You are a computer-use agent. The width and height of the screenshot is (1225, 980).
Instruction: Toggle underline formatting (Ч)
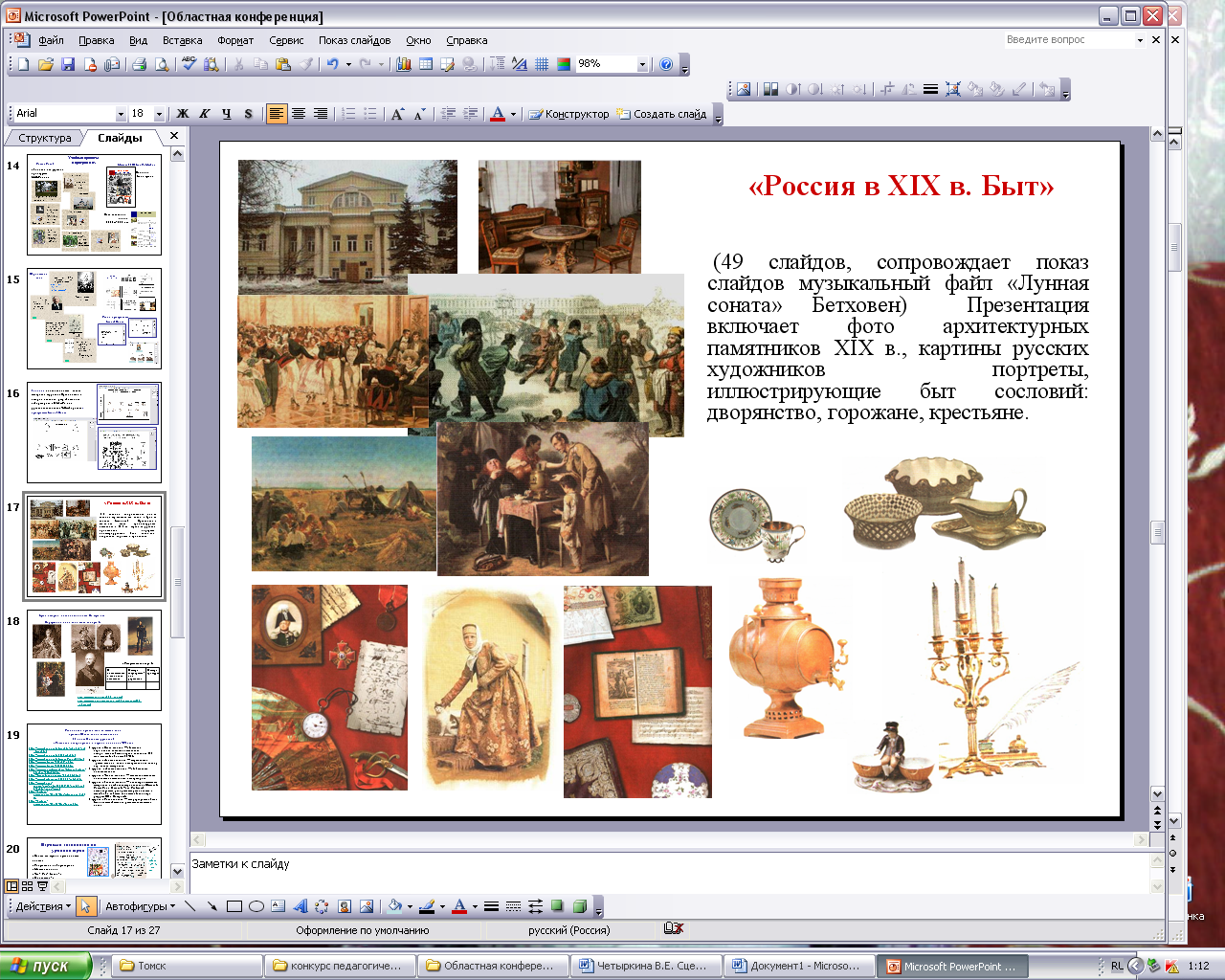[x=227, y=114]
